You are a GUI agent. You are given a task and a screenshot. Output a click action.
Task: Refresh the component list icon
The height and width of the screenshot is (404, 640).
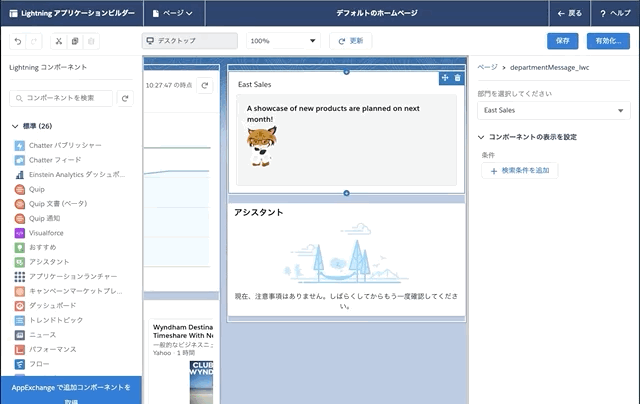click(125, 98)
